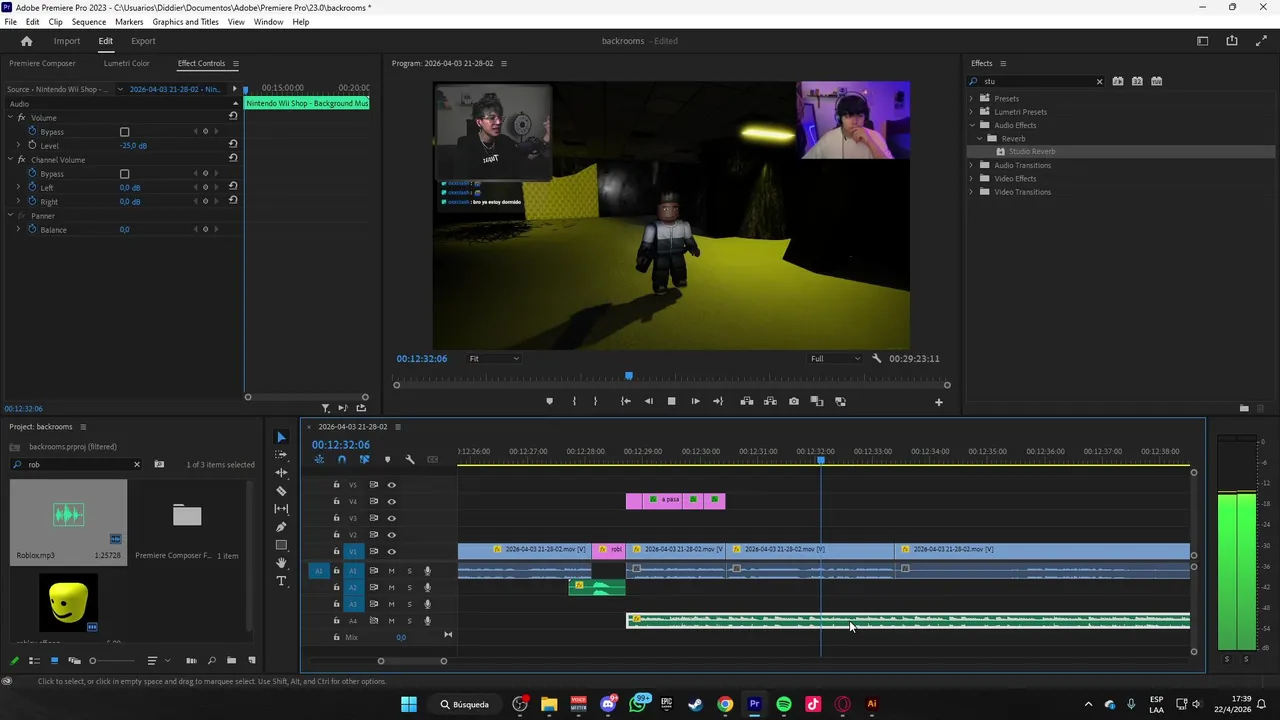The width and height of the screenshot is (1280, 720).
Task: Open Program monitor settings wrench
Action: click(x=877, y=358)
